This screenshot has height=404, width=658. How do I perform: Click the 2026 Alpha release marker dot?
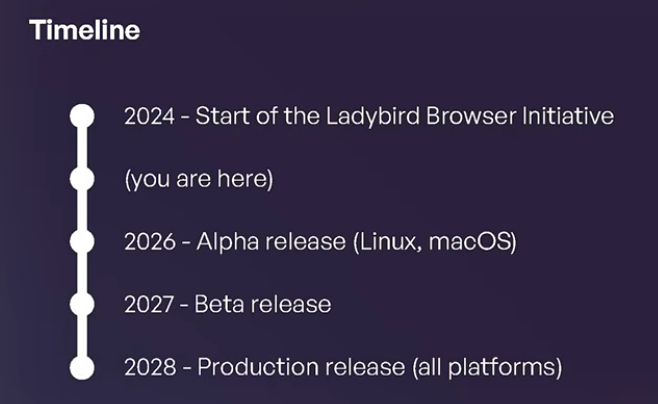coord(82,242)
